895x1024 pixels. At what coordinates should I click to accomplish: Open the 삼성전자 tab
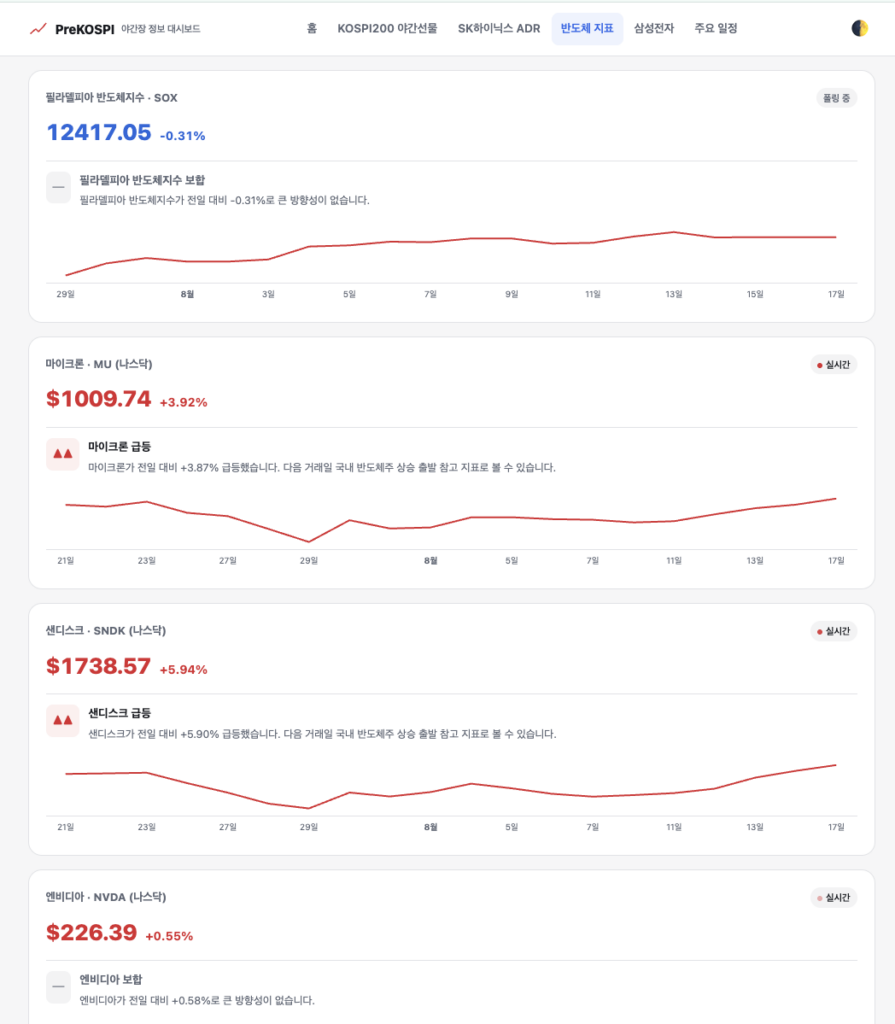click(x=654, y=29)
